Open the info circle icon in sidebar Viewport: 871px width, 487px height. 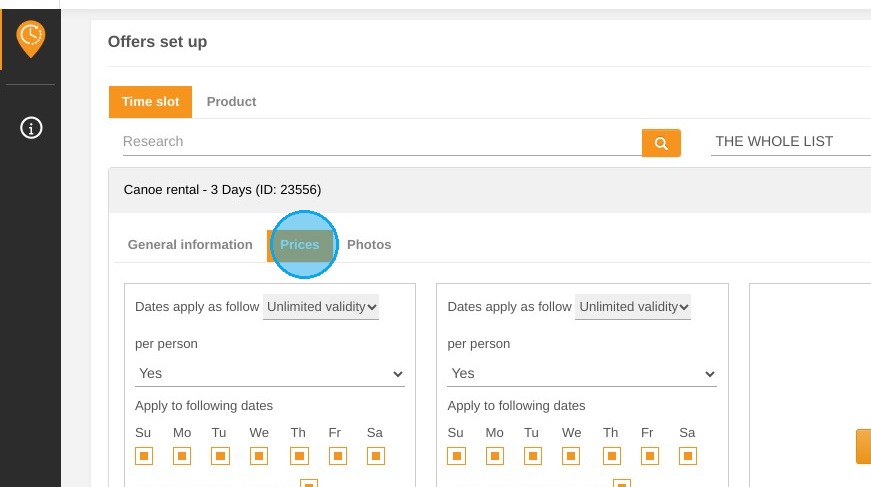tap(31, 128)
